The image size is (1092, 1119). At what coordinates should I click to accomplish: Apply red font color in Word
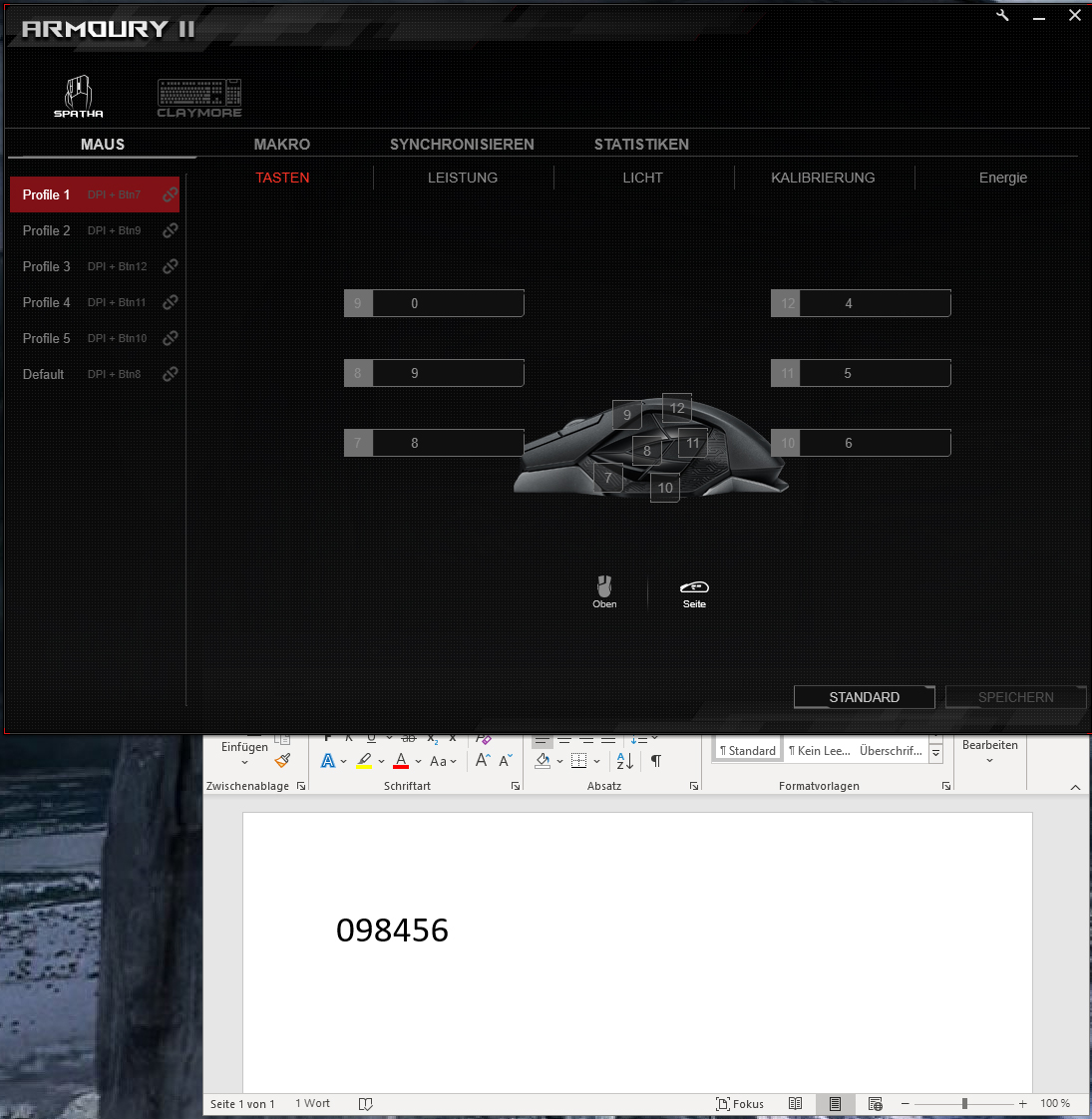click(x=401, y=761)
